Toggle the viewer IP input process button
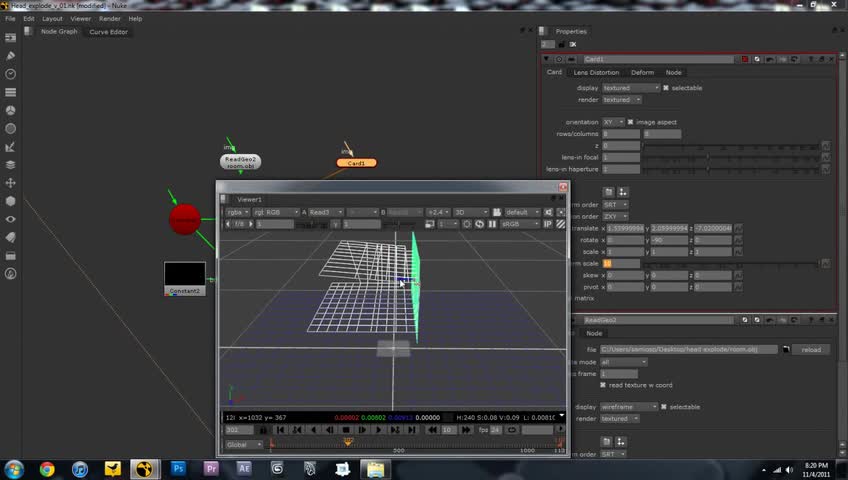Screen dimensions: 848x480 pos(548,224)
